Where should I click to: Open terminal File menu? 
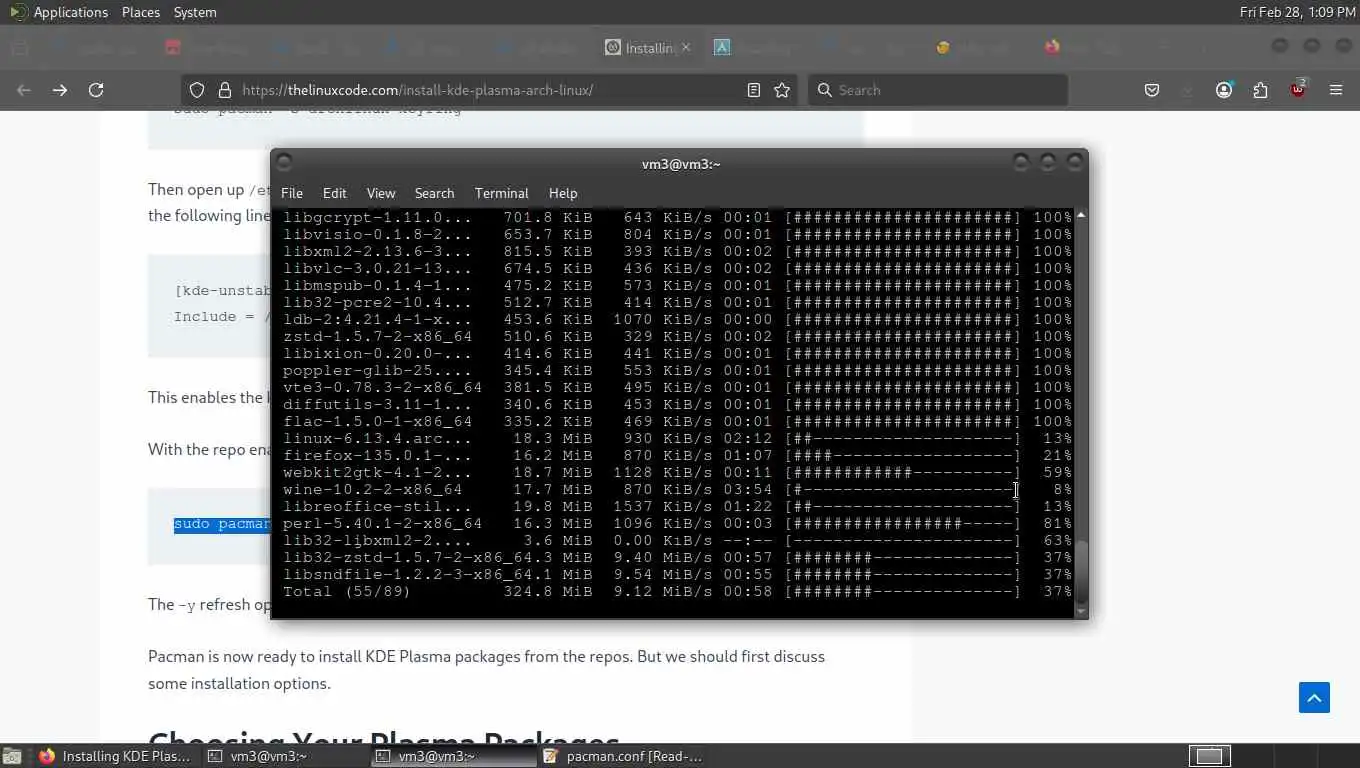coord(292,193)
